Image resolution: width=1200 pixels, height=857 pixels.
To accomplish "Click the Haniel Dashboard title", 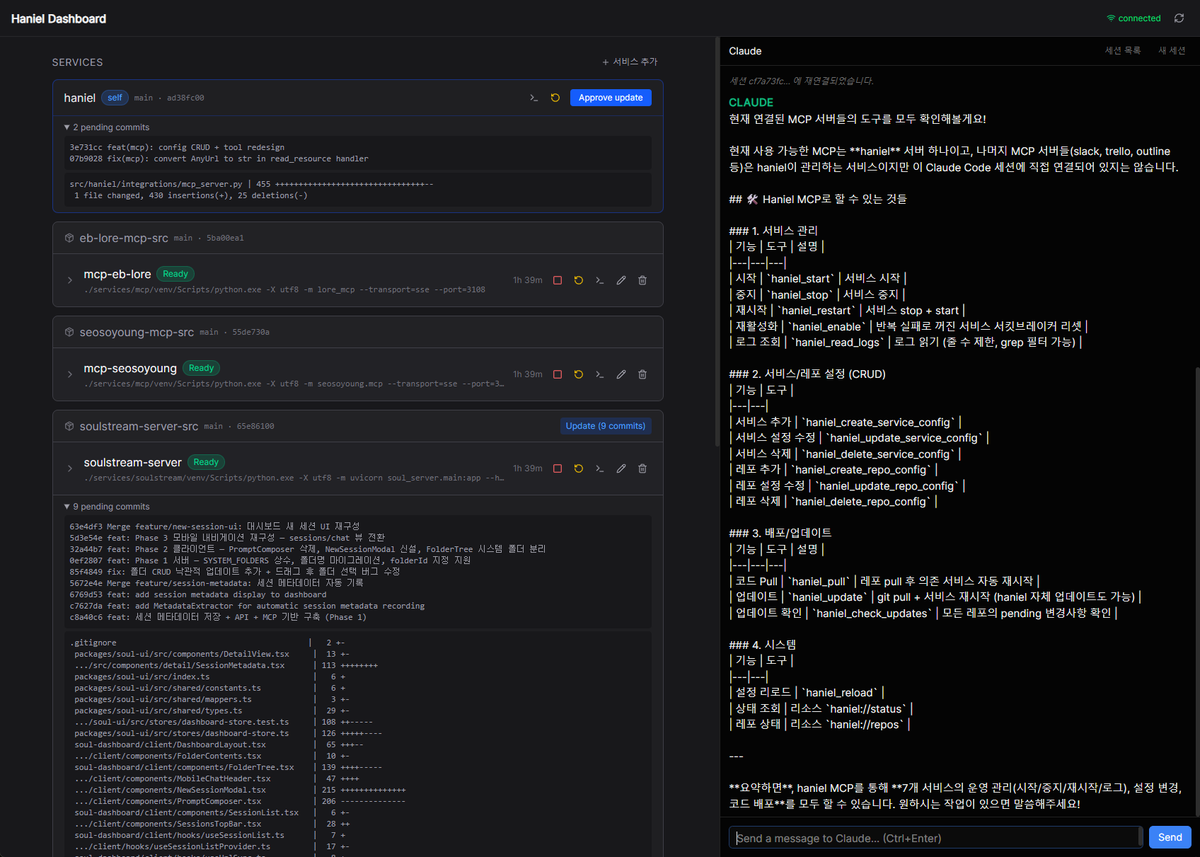I will click(58, 19).
